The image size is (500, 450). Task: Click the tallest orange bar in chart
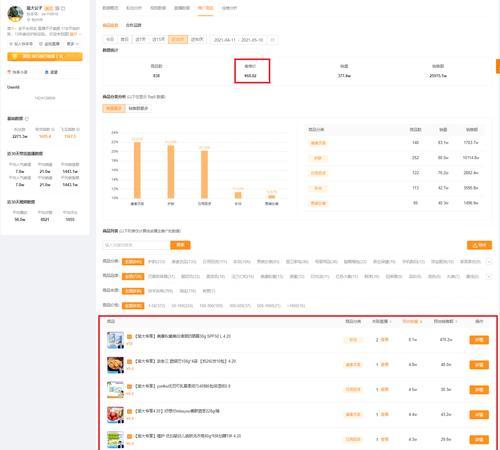(137, 170)
